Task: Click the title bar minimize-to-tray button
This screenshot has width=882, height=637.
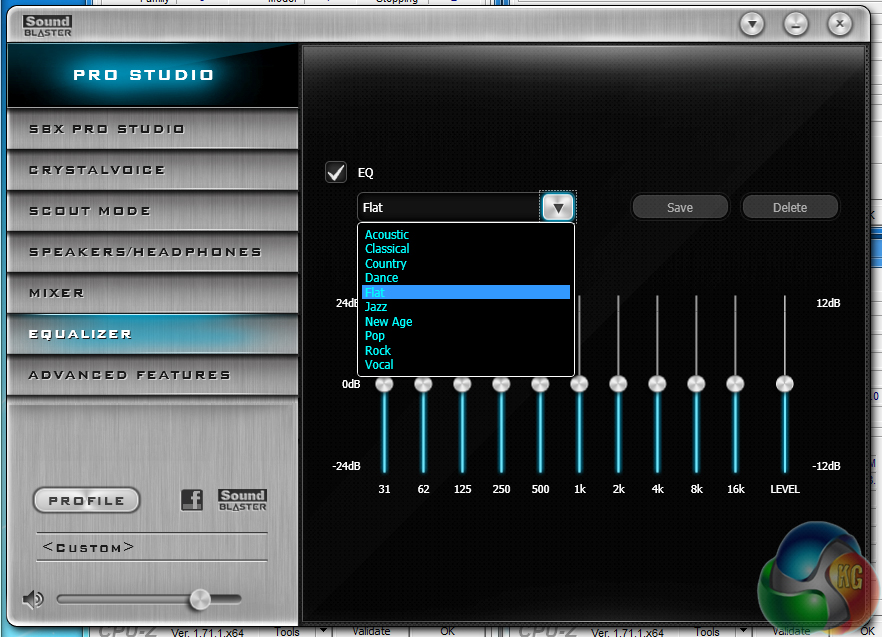Action: point(796,24)
